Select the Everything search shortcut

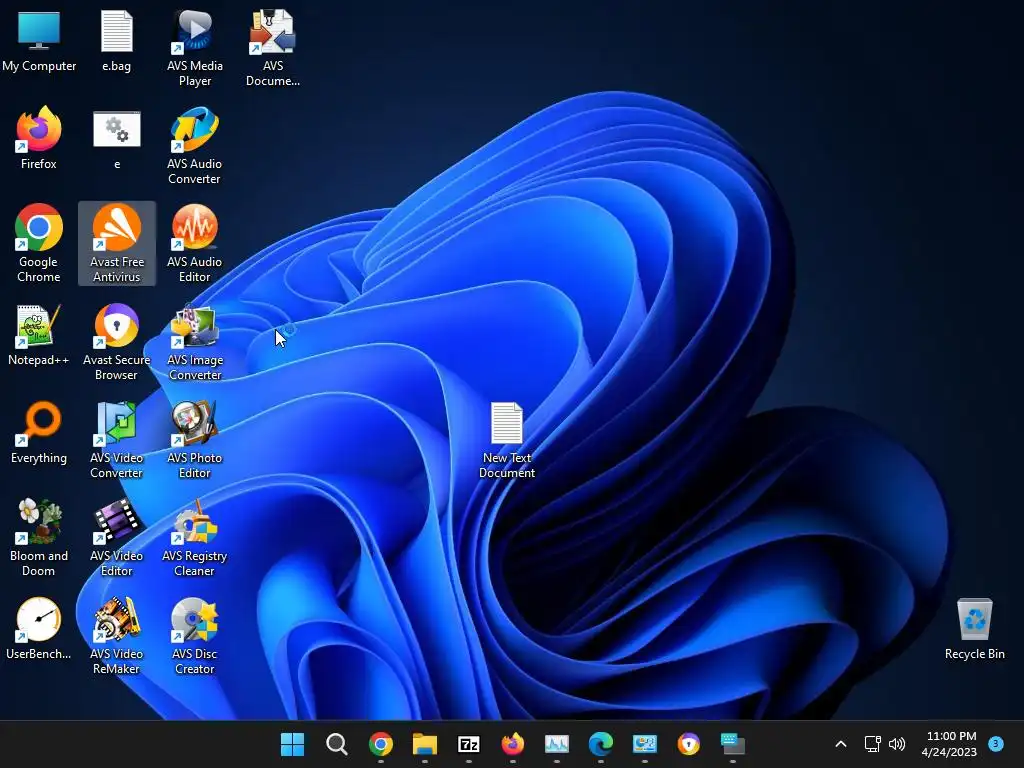click(x=39, y=432)
